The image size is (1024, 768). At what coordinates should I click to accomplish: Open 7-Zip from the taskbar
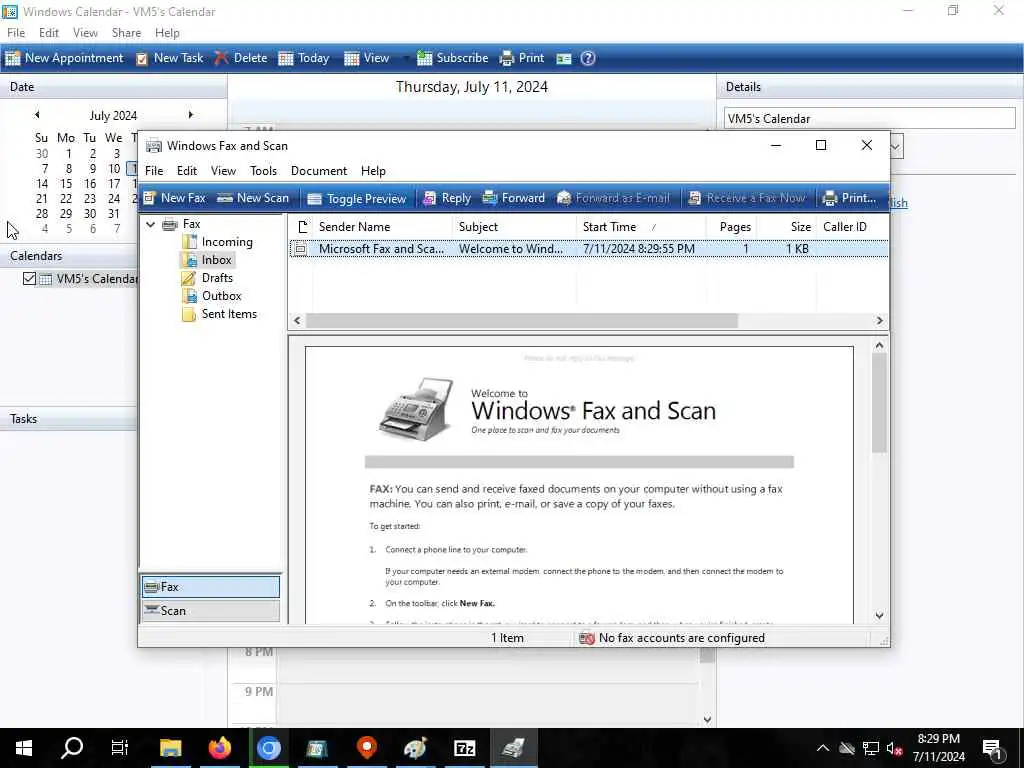coord(464,748)
